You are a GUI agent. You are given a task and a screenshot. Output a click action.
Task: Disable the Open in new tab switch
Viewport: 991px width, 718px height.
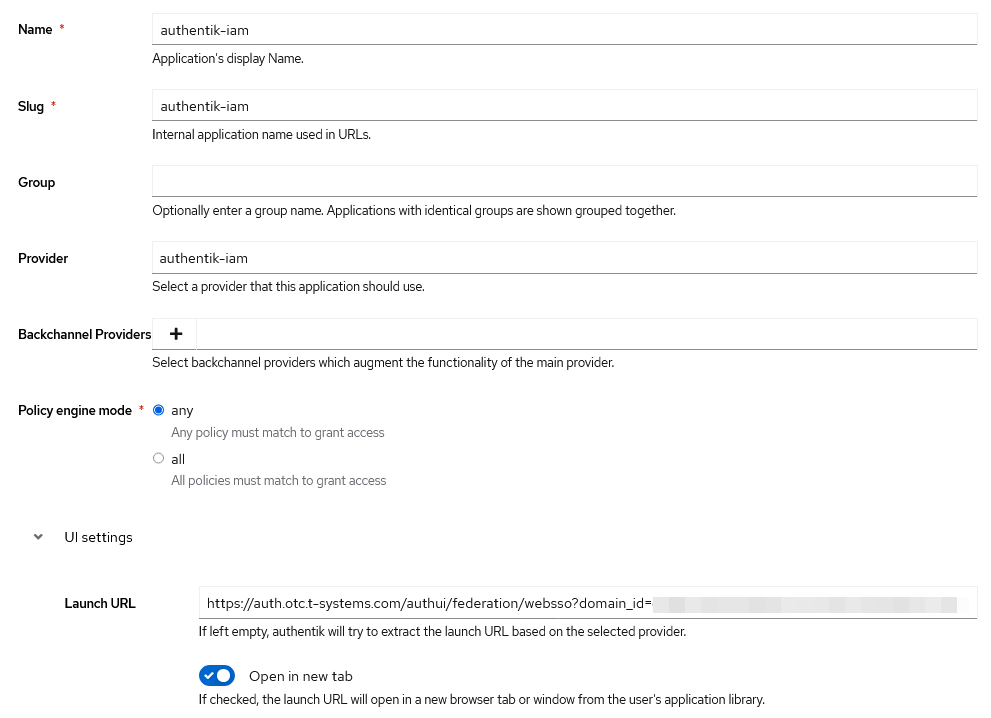pyautogui.click(x=217, y=676)
